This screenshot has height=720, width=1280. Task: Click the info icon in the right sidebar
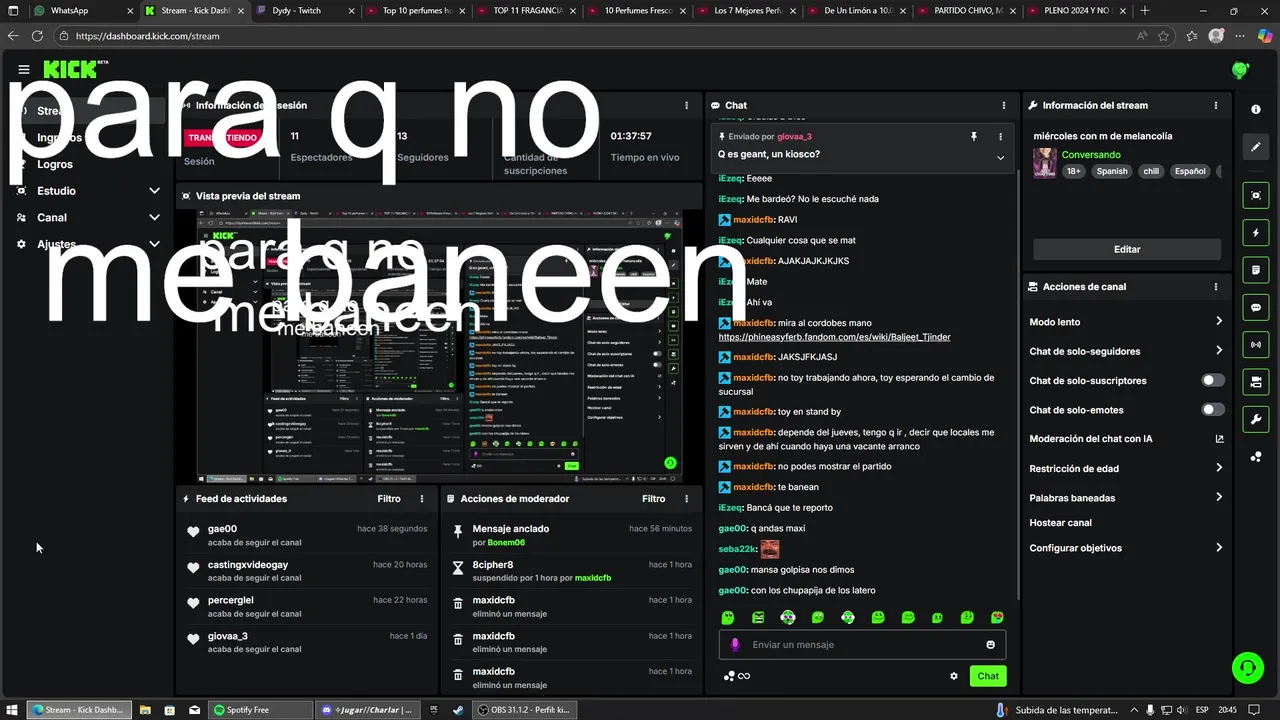[x=1256, y=109]
